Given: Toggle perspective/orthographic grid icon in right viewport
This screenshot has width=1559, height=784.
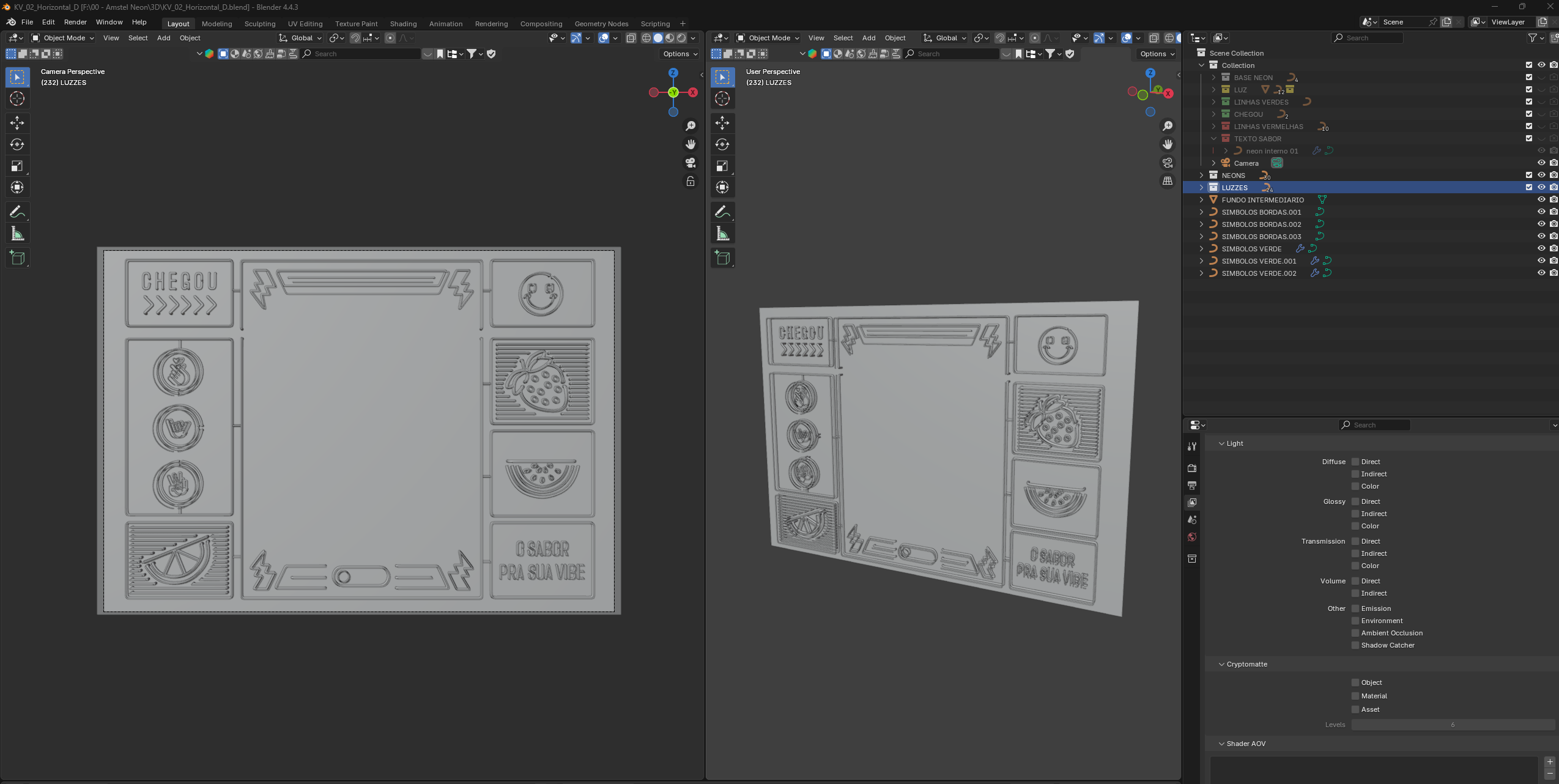Looking at the screenshot, I should [1168, 181].
